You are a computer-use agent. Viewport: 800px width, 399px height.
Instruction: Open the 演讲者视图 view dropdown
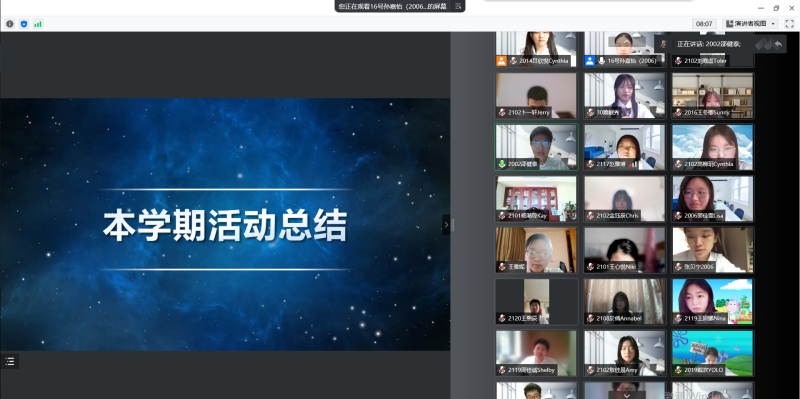(x=750, y=23)
